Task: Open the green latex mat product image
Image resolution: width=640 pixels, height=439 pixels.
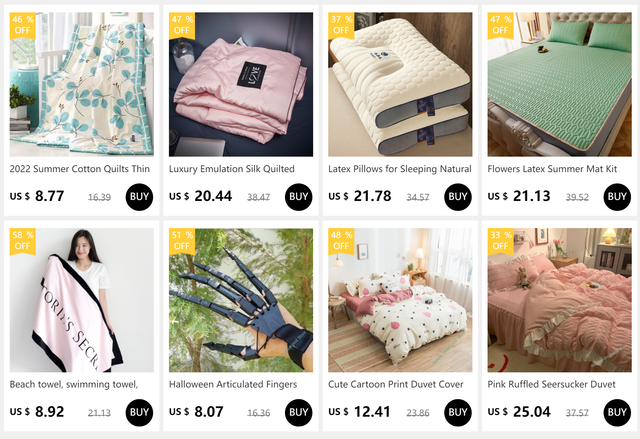Action: coord(559,84)
